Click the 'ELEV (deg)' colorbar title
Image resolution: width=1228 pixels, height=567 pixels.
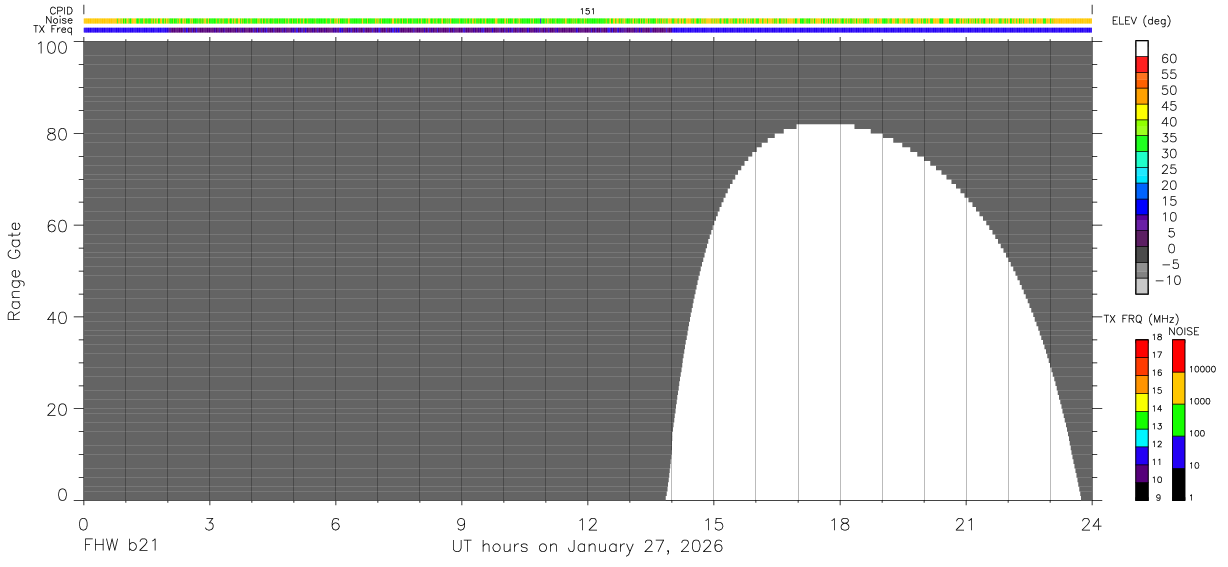pyautogui.click(x=1143, y=21)
